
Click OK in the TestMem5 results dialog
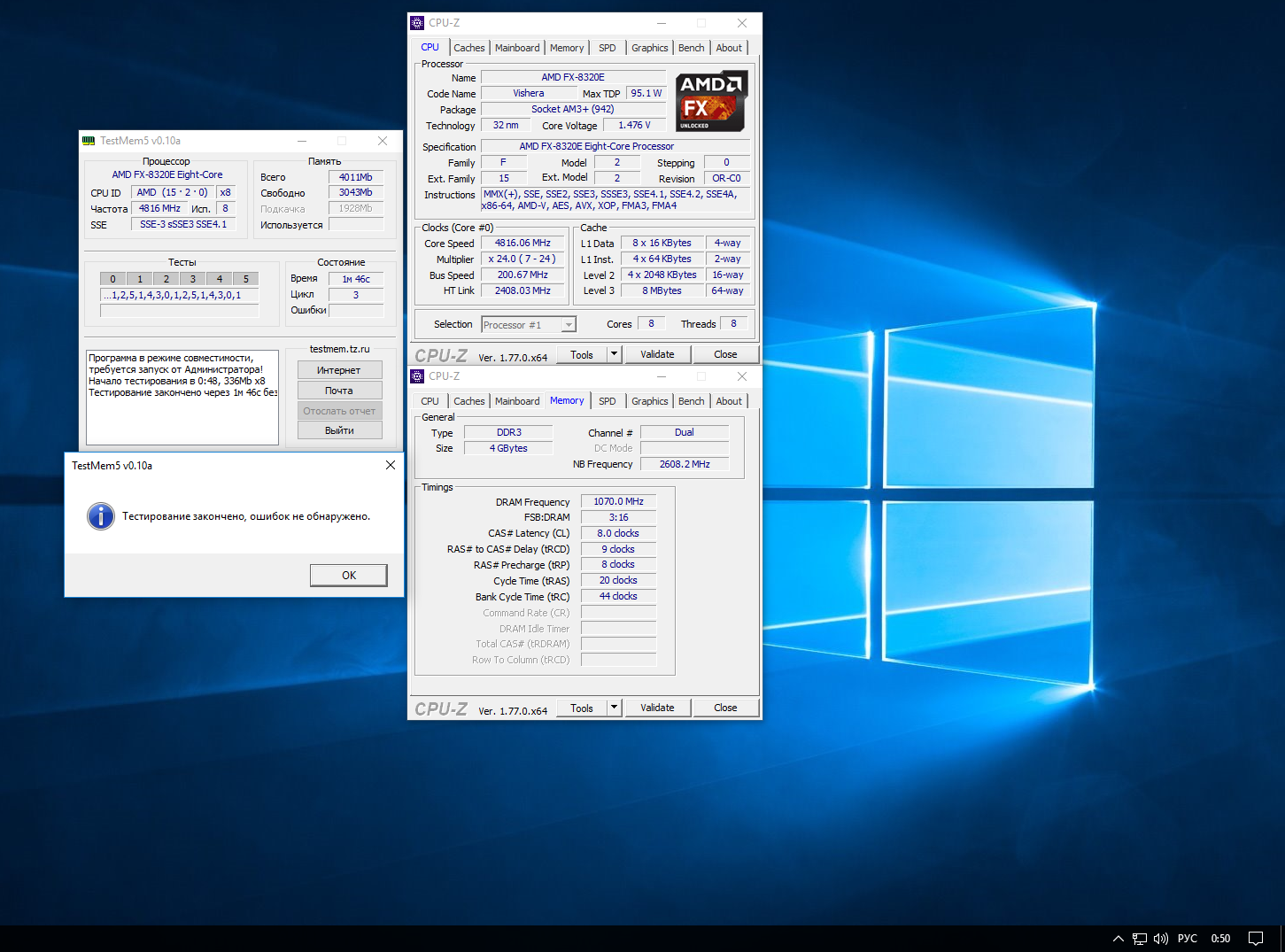tap(349, 576)
